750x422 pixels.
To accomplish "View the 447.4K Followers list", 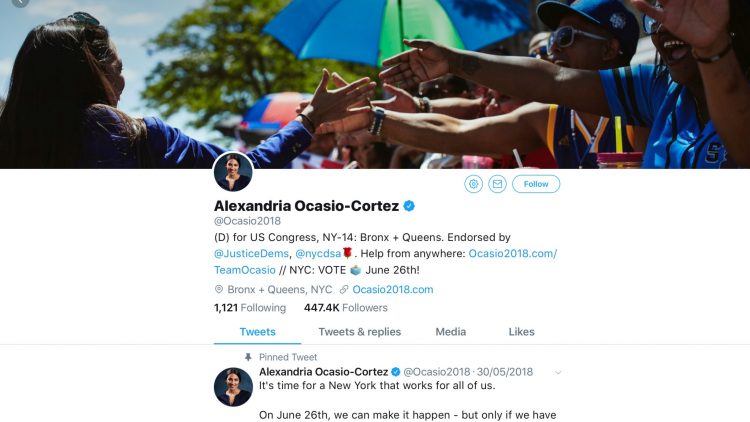I will click(346, 308).
